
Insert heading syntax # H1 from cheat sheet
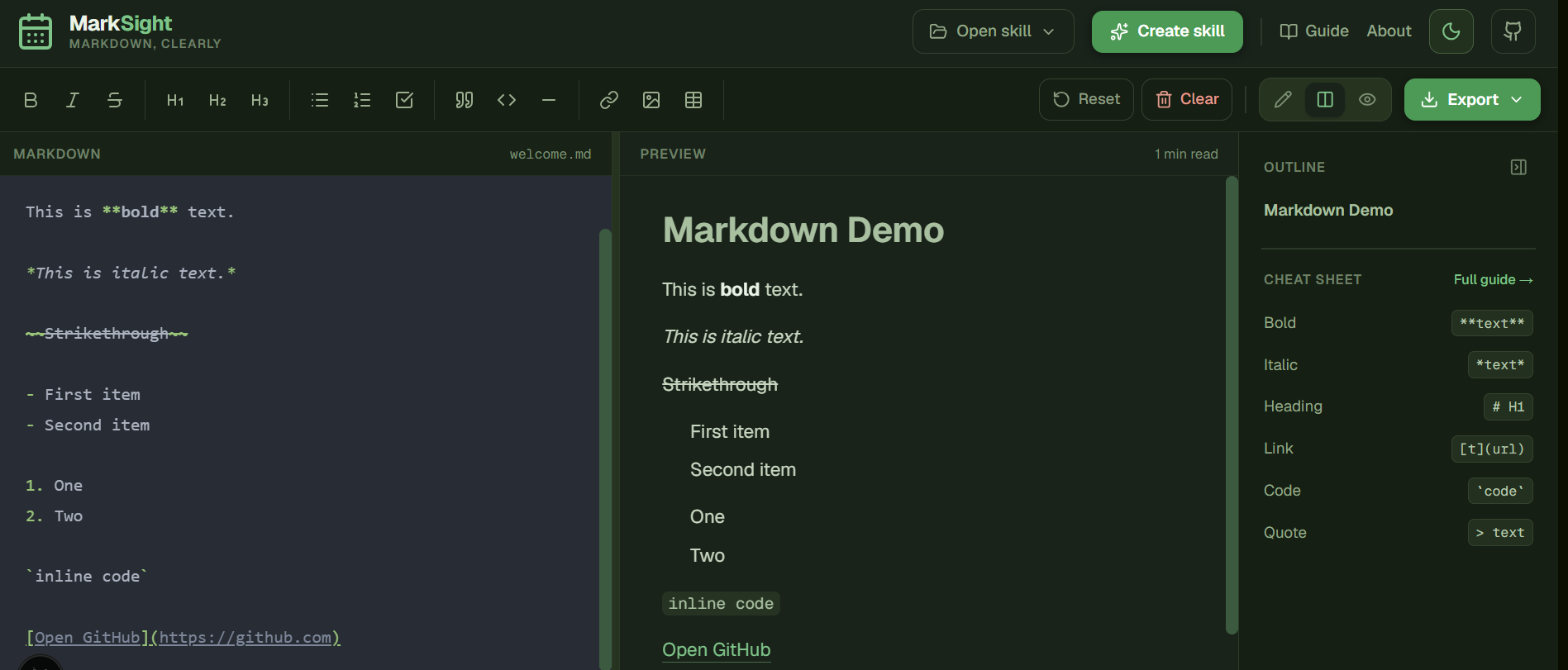pyautogui.click(x=1508, y=406)
